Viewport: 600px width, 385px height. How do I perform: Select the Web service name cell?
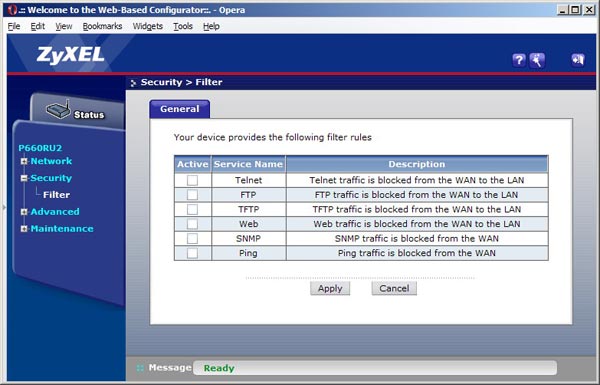(248, 224)
